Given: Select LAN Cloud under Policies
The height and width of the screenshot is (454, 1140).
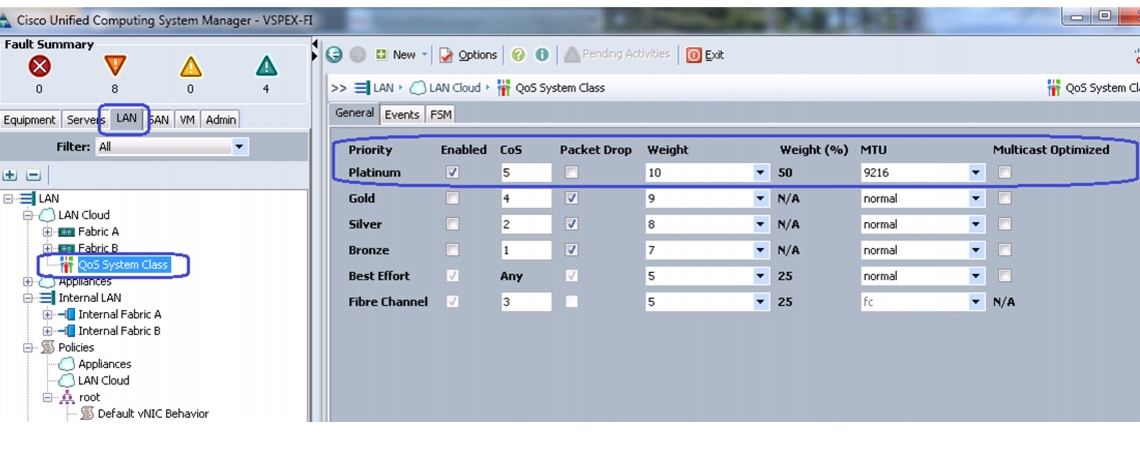Looking at the screenshot, I should click(103, 381).
